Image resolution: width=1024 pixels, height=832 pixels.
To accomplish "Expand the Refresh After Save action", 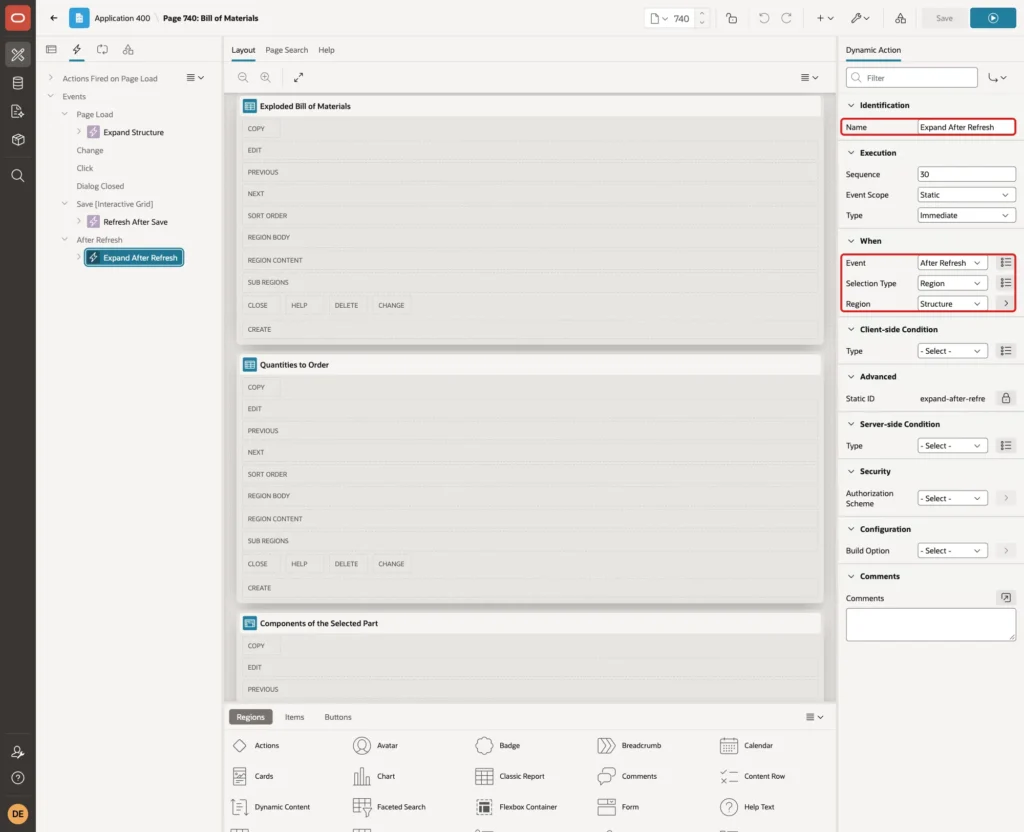I will 79,221.
